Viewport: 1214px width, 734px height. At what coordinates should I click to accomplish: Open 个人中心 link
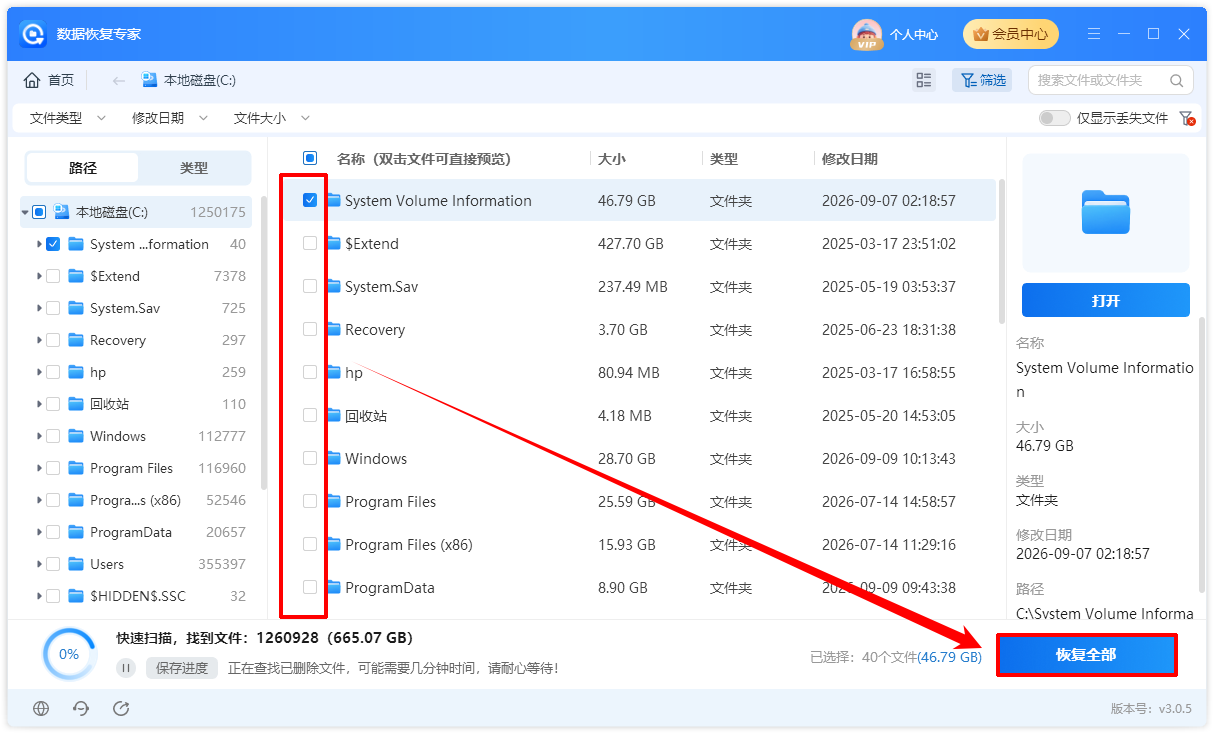click(x=914, y=34)
